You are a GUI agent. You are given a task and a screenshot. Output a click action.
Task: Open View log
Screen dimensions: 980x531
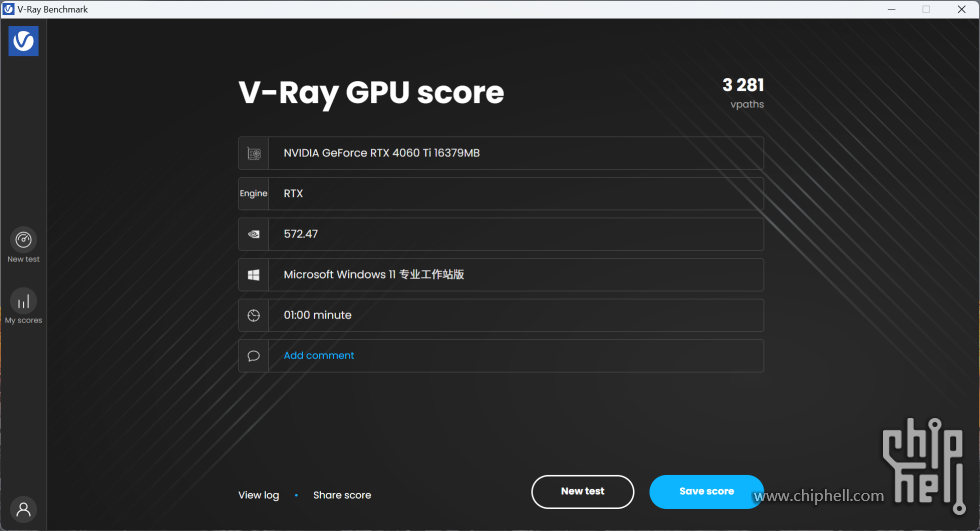point(259,495)
